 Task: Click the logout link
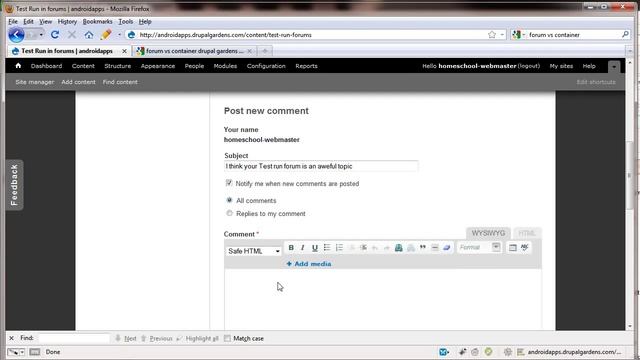pyautogui.click(x=529, y=66)
